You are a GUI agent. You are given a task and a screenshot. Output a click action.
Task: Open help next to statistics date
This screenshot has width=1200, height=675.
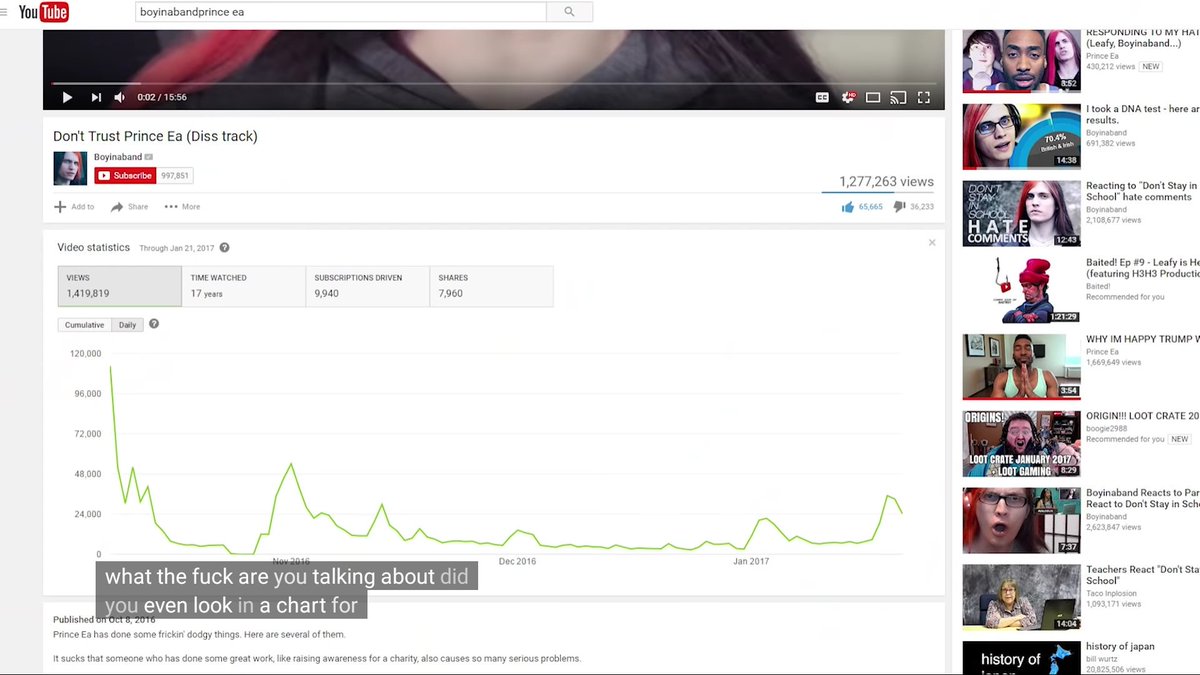pos(225,248)
